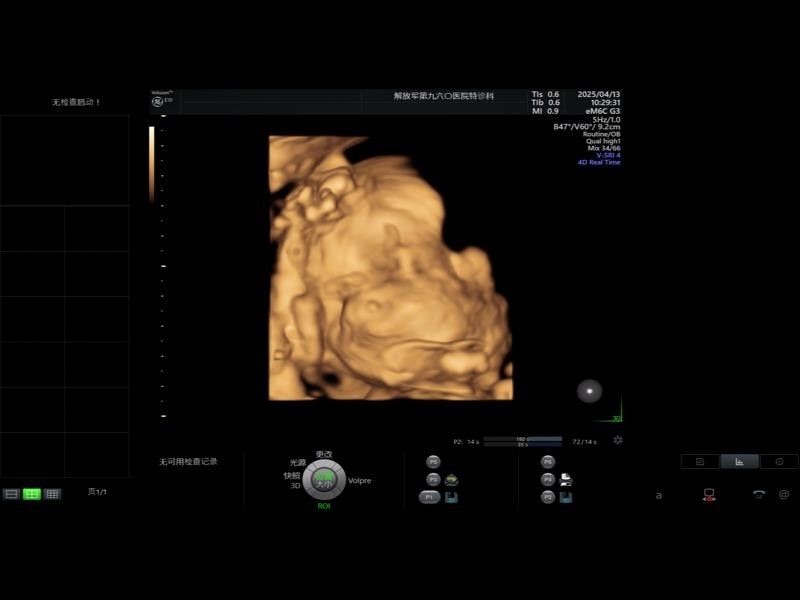Click the Mix 34/66 setting text

coord(604,148)
